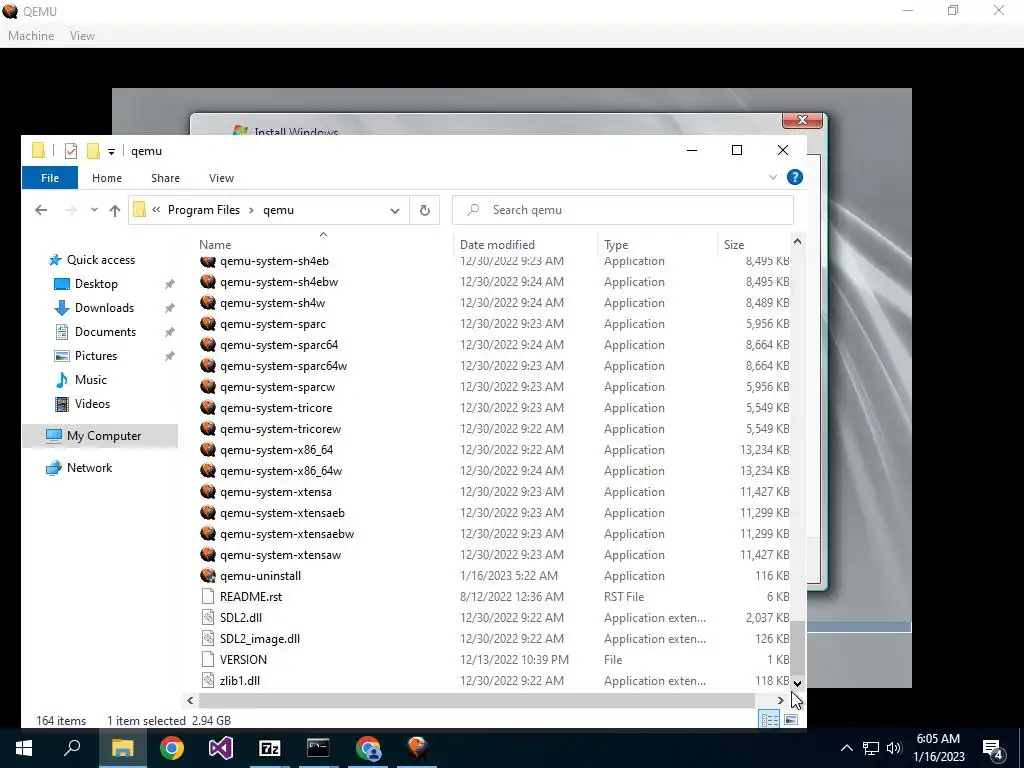This screenshot has width=1024, height=768.
Task: Select the qemu-system-xtensa application icon
Action: click(x=208, y=491)
